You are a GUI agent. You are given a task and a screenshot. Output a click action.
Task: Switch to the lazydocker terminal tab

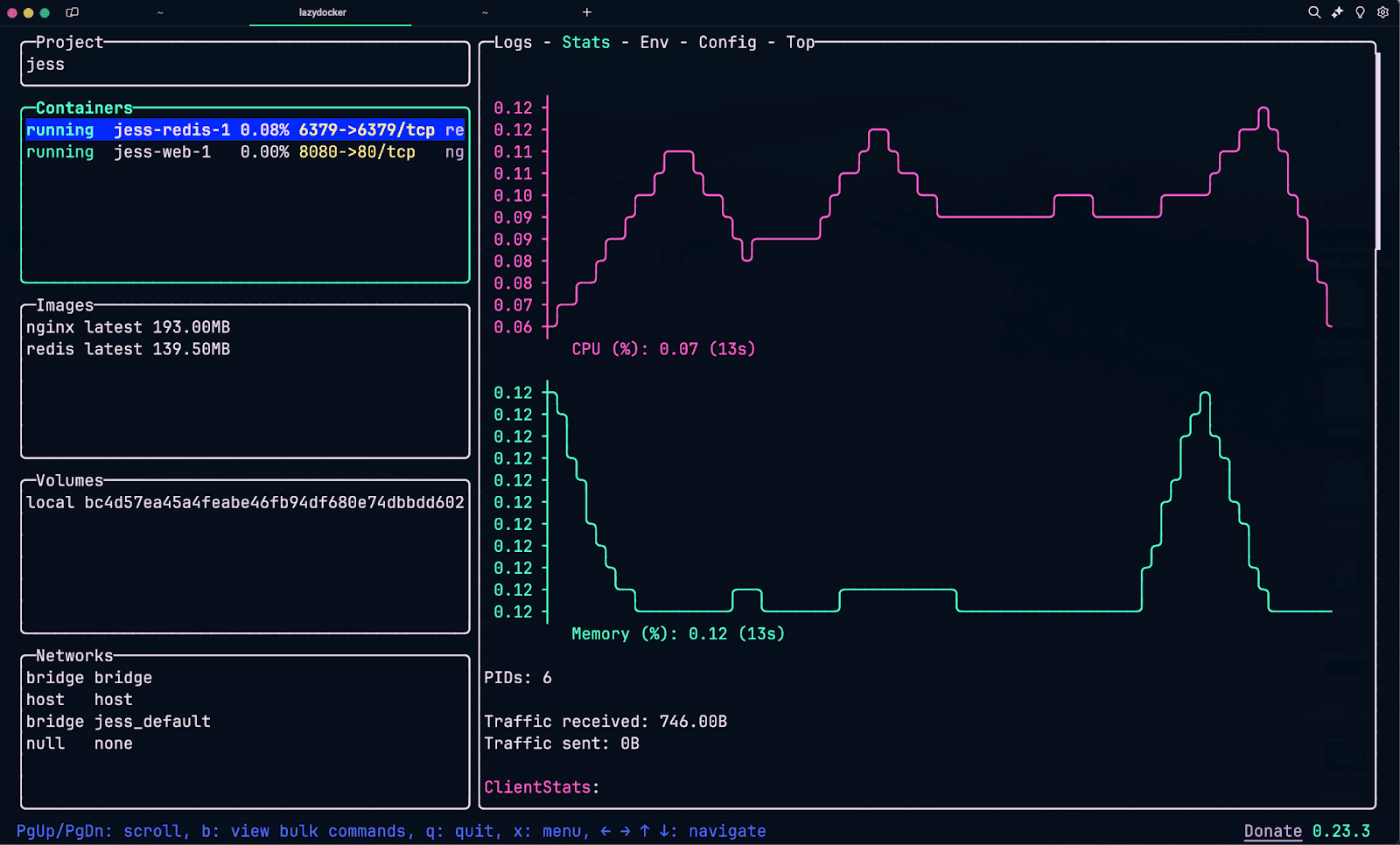323,12
